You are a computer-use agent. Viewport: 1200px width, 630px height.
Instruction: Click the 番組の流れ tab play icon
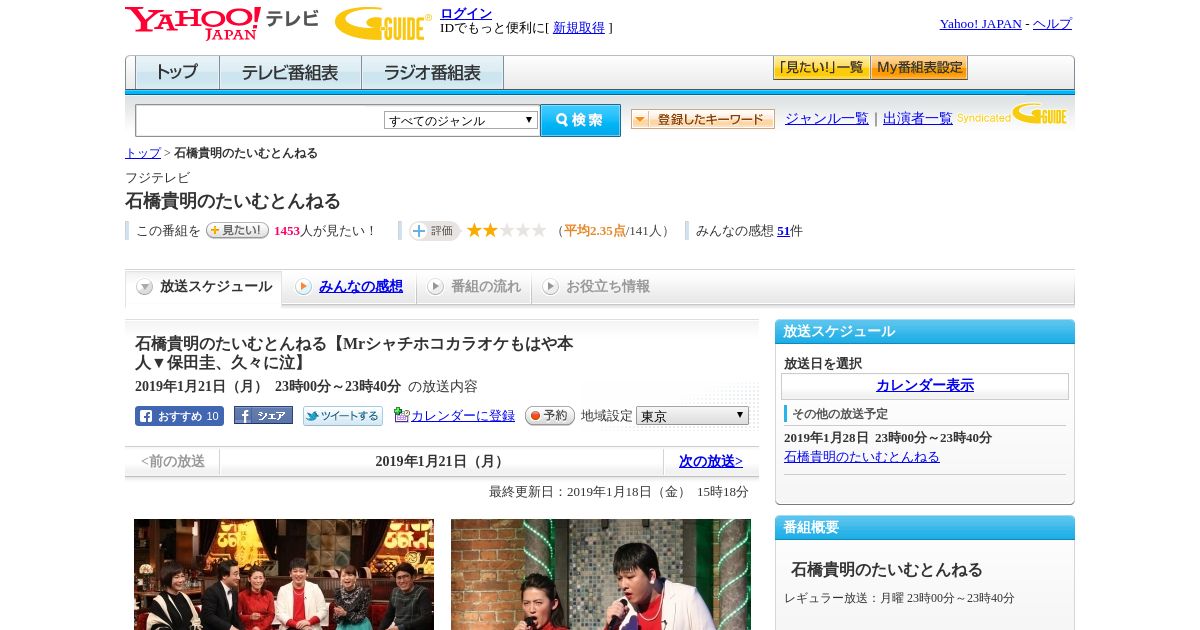click(x=435, y=287)
